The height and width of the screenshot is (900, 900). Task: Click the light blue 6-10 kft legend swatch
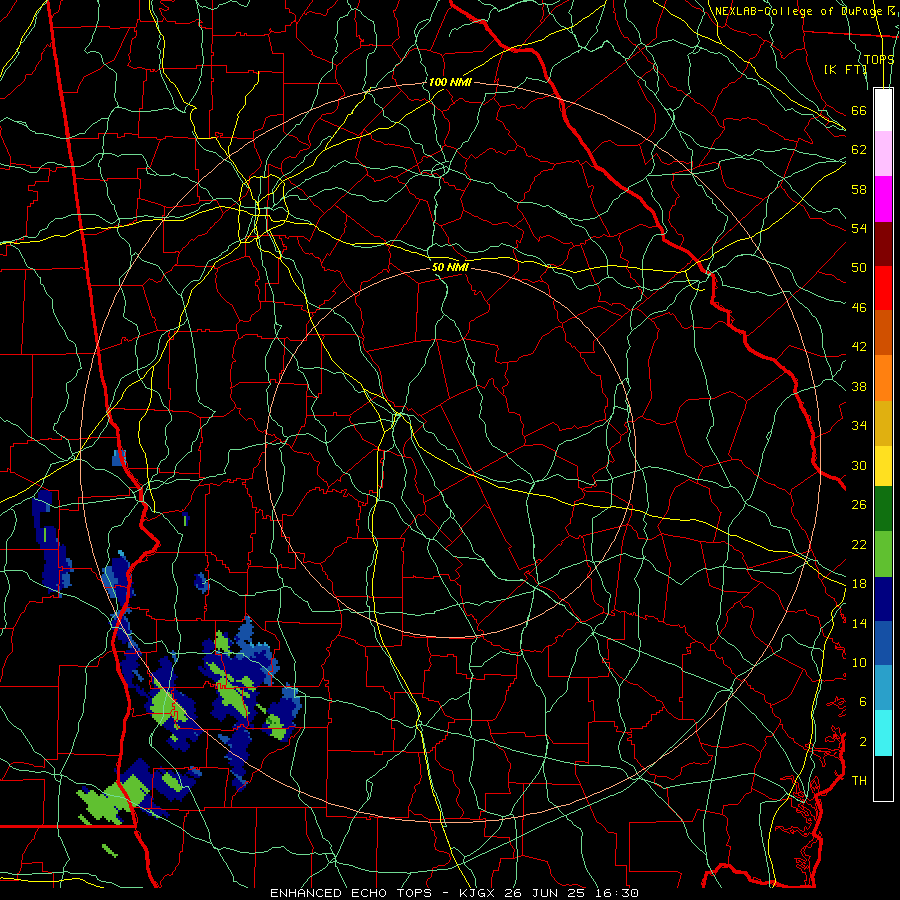click(883, 688)
